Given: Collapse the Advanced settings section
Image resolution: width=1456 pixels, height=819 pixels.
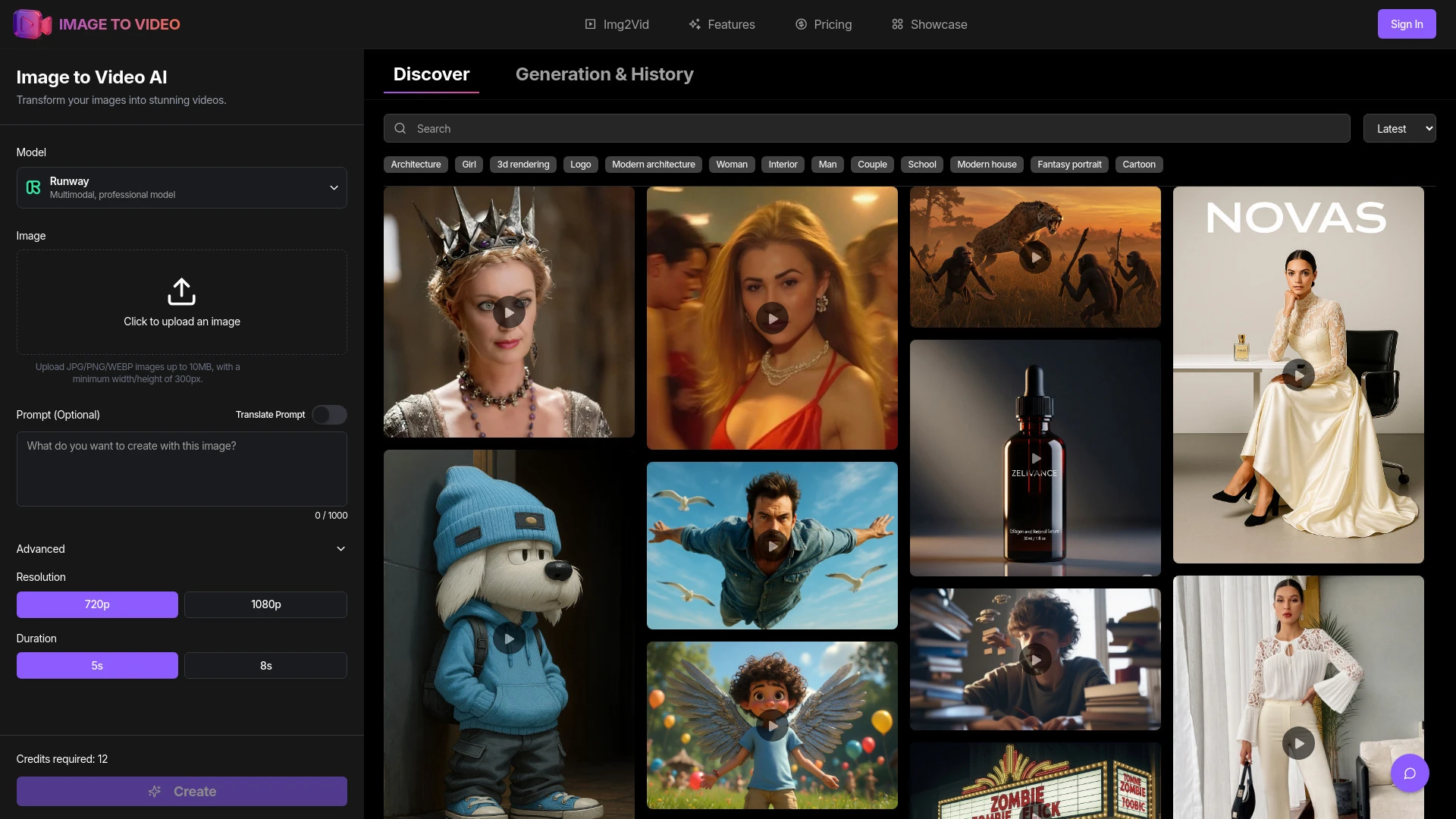Looking at the screenshot, I should pos(340,549).
